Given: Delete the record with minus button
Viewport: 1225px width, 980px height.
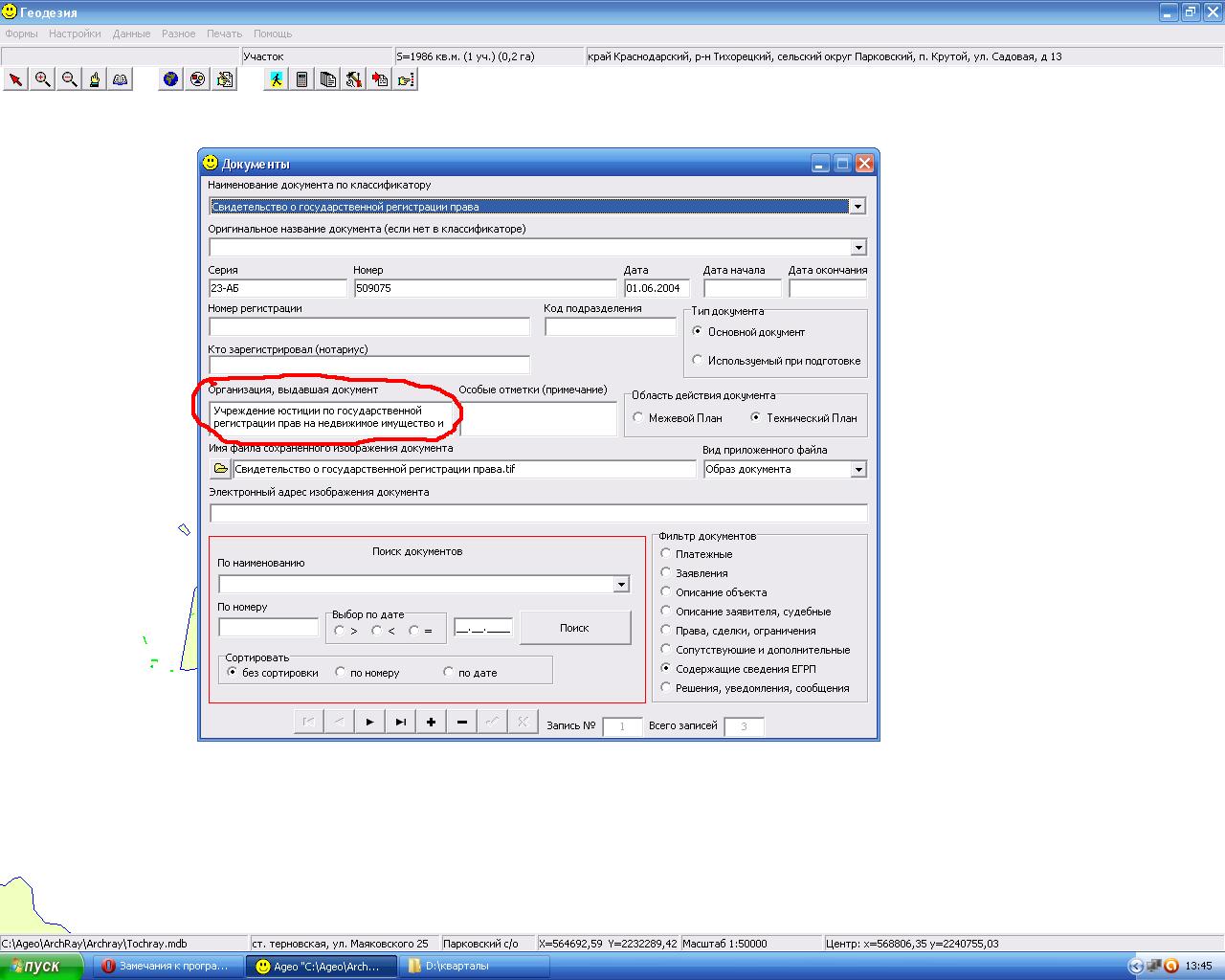Looking at the screenshot, I should click(x=461, y=722).
